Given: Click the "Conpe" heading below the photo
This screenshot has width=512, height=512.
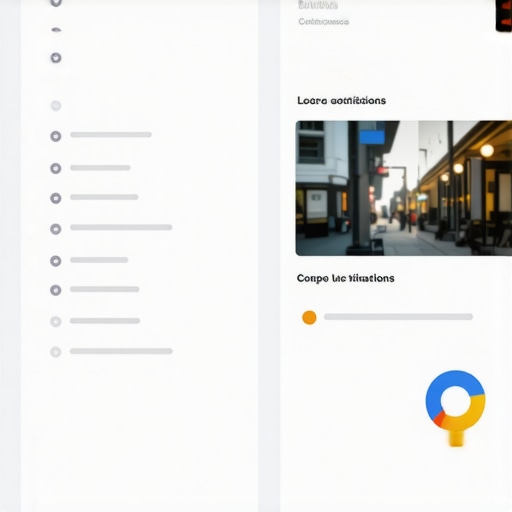Looking at the screenshot, I should tap(345, 278).
